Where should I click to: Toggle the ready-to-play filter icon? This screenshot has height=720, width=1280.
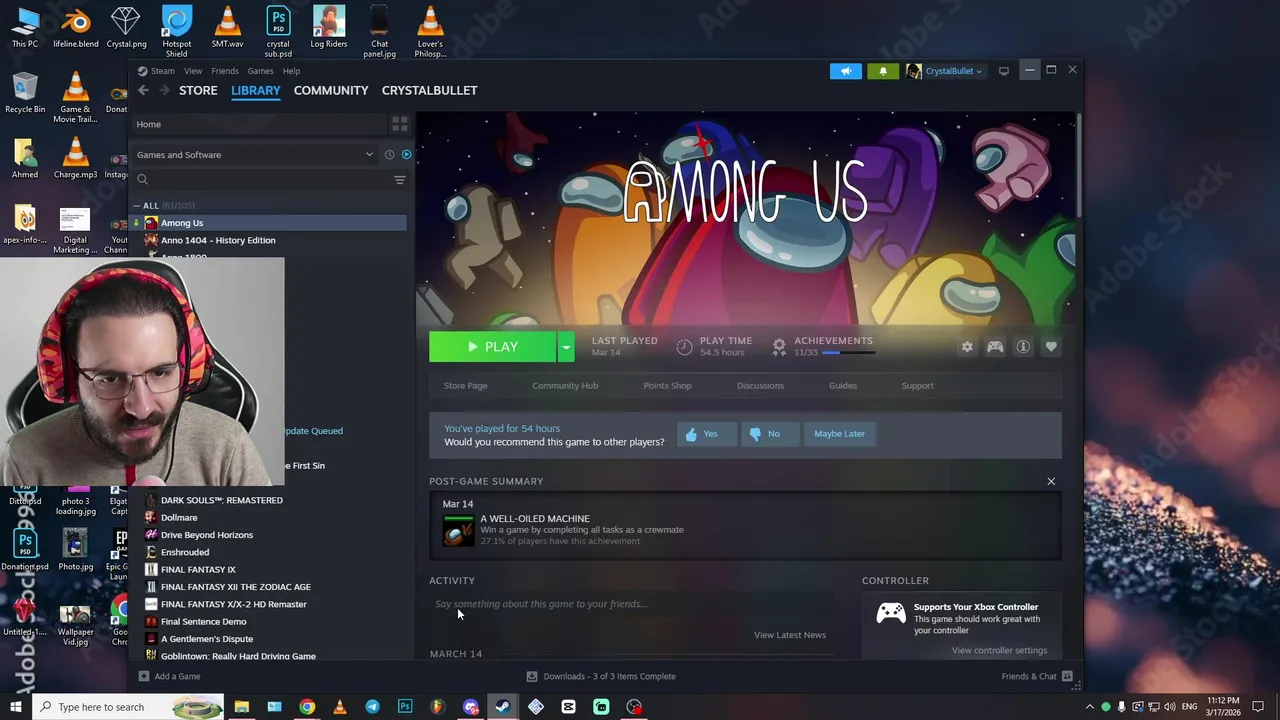tap(406, 155)
